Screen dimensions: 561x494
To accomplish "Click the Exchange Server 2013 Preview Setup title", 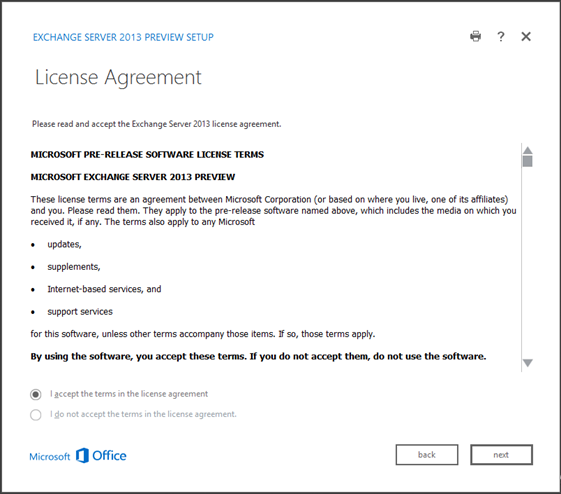I will coord(123,37).
